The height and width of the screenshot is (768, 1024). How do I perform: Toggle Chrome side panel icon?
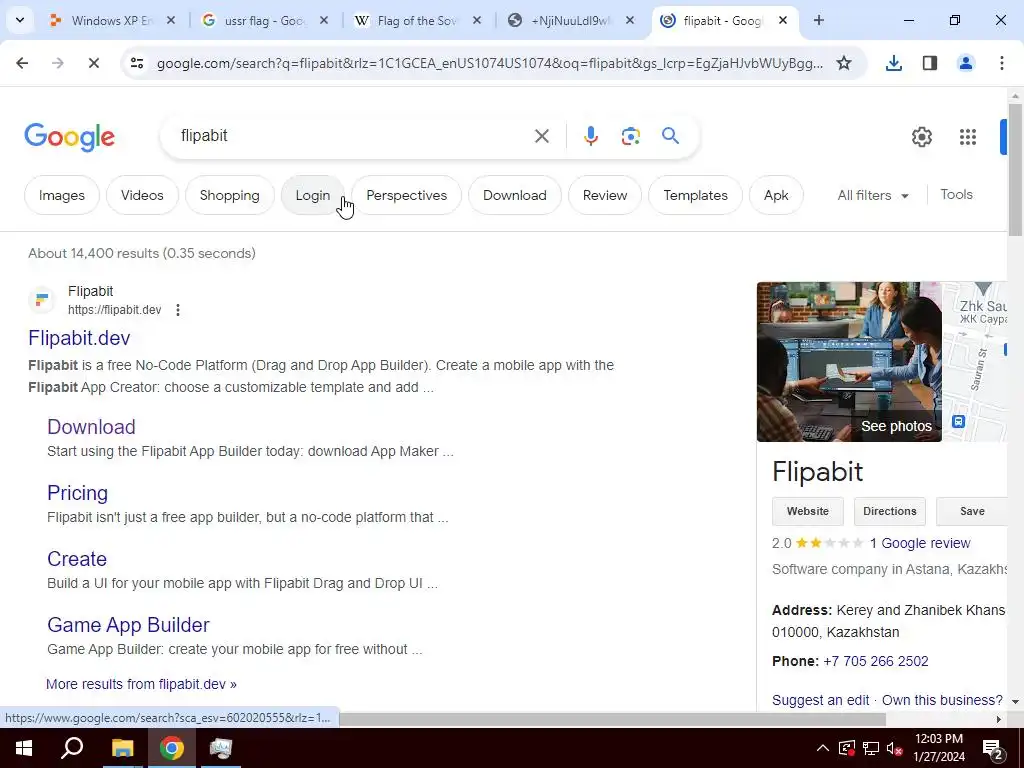pos(930,63)
